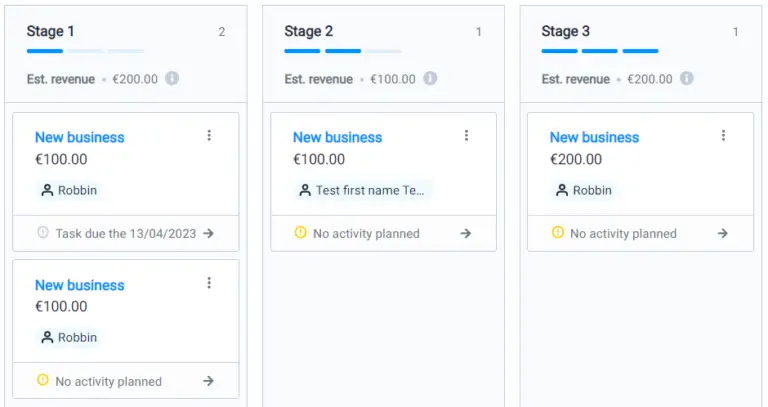Open second New business deal in Stage 1
This screenshot has height=407, width=768.
(80, 285)
